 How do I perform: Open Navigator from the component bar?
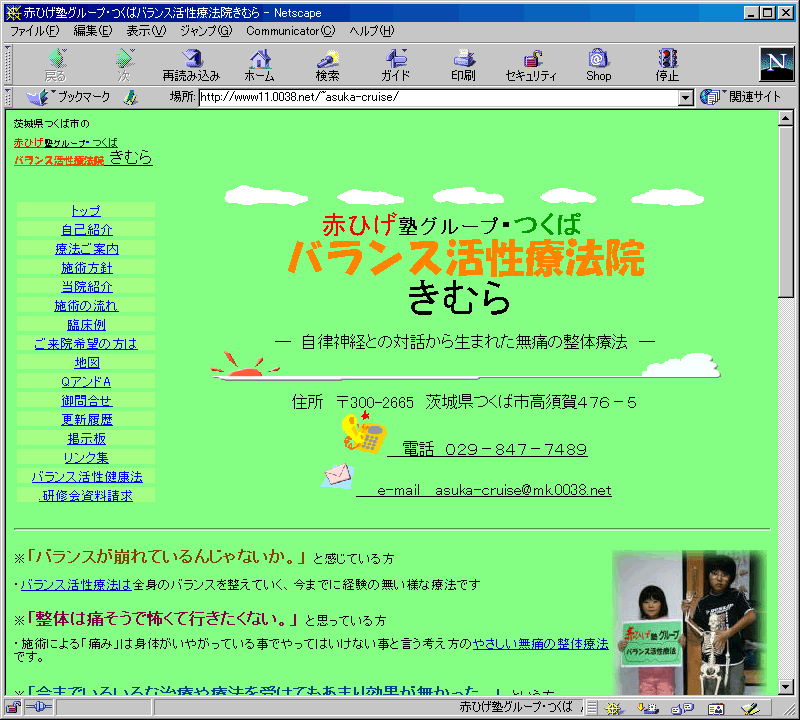(614, 708)
